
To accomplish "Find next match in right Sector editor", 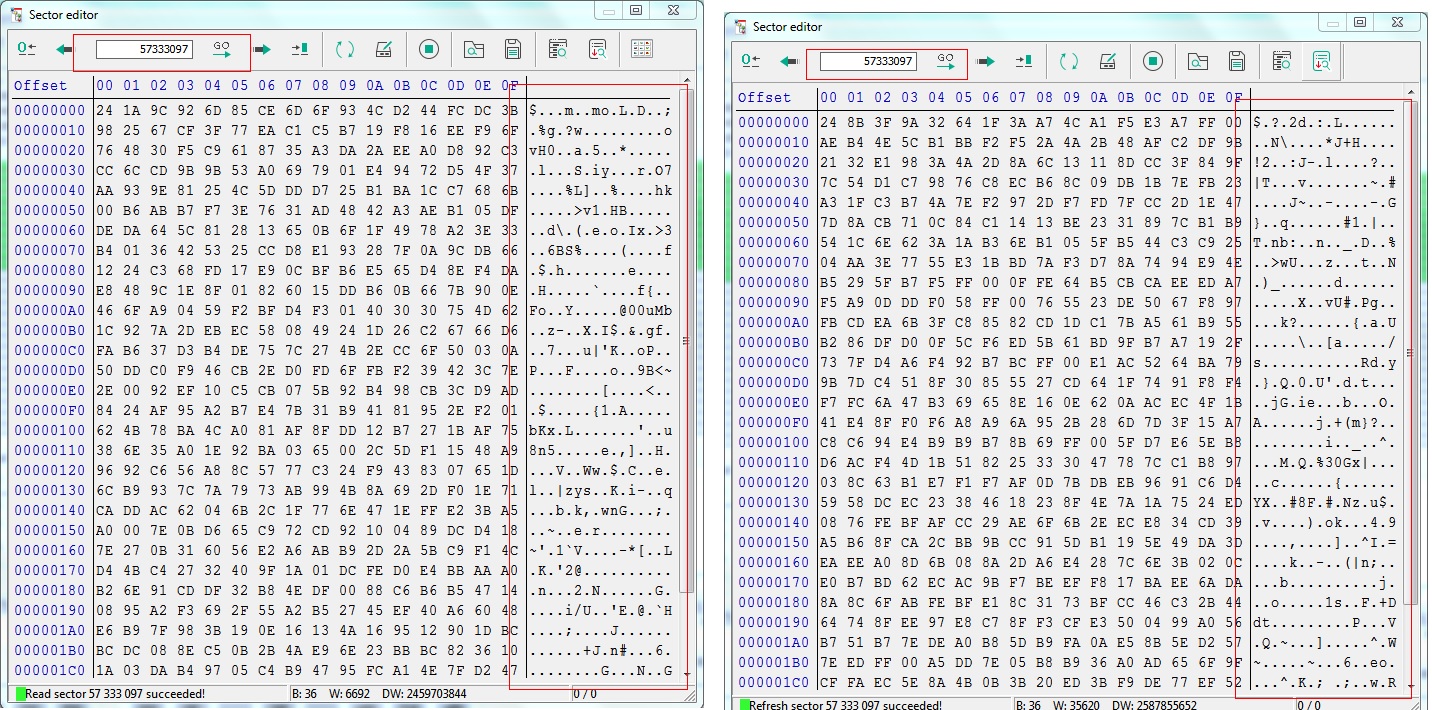I will 1321,62.
